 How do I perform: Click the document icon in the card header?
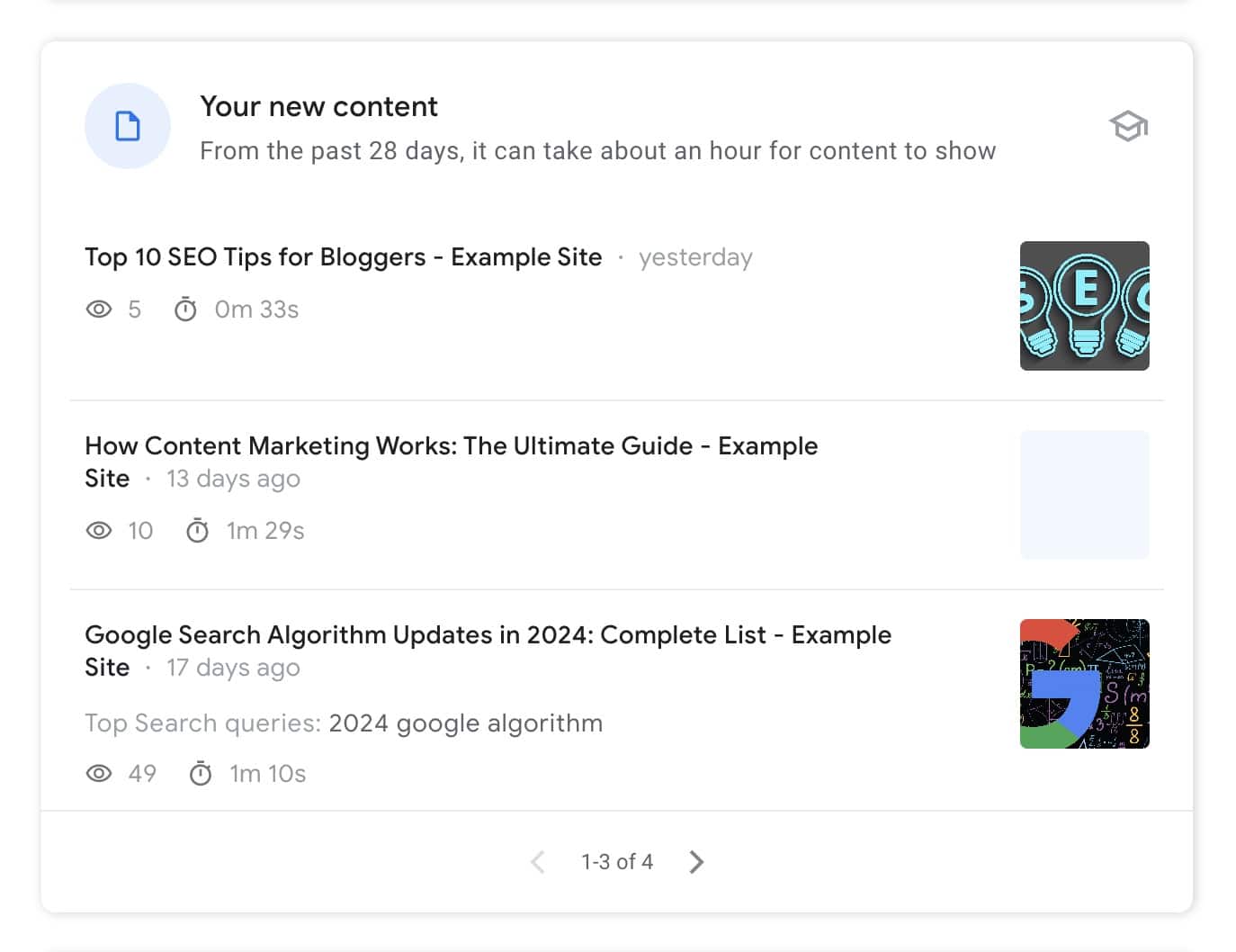[x=128, y=126]
